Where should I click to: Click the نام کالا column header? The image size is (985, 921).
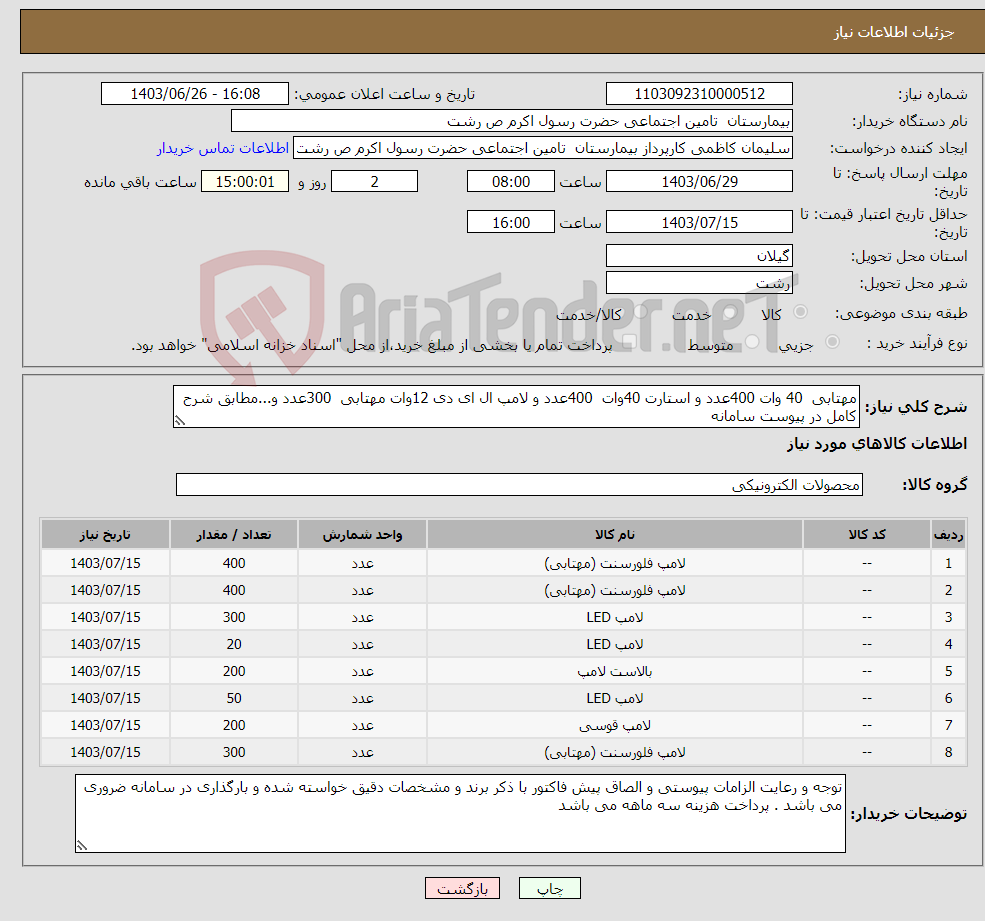[x=615, y=535]
